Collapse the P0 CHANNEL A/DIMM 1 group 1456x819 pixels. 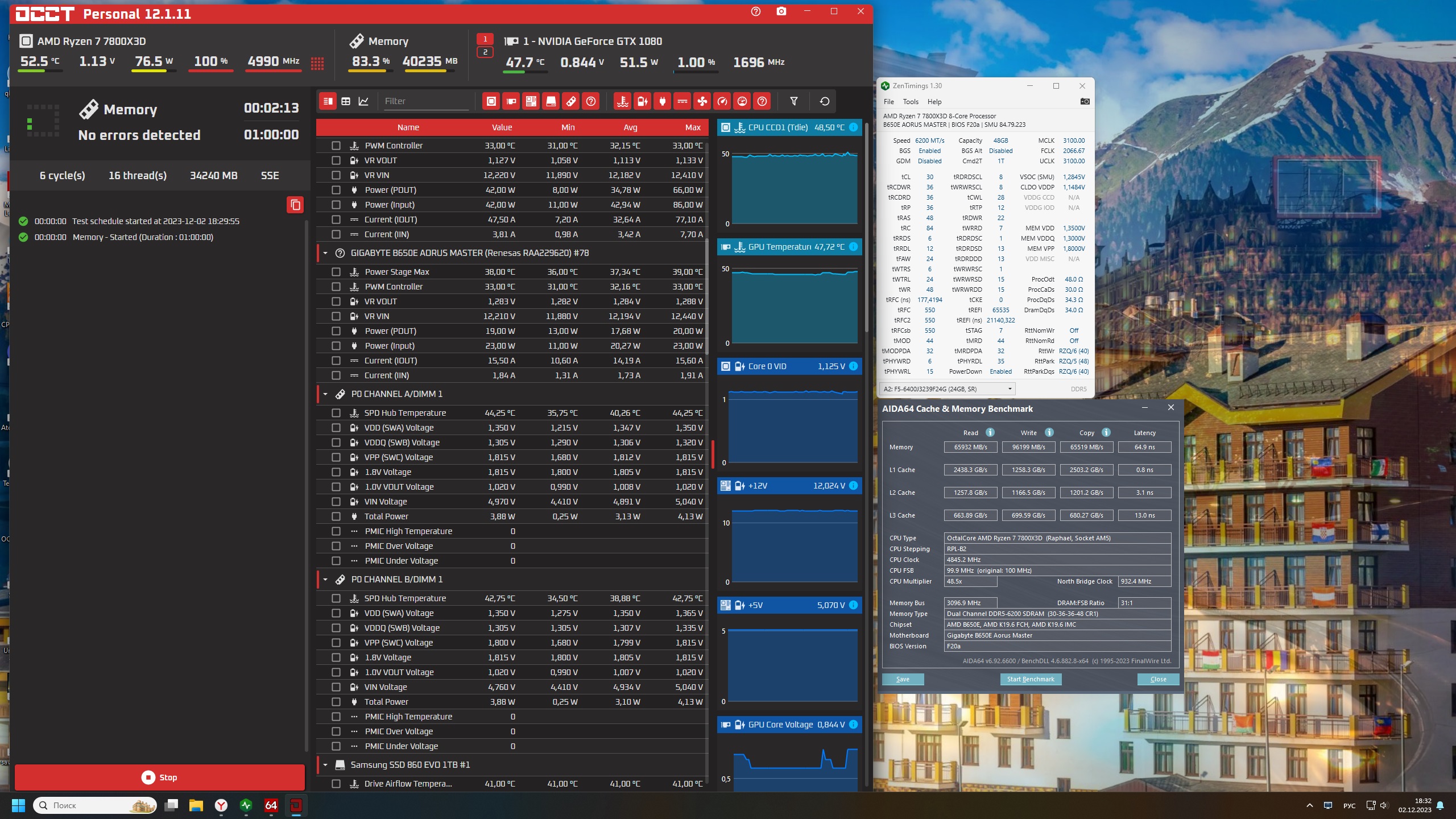tap(325, 394)
